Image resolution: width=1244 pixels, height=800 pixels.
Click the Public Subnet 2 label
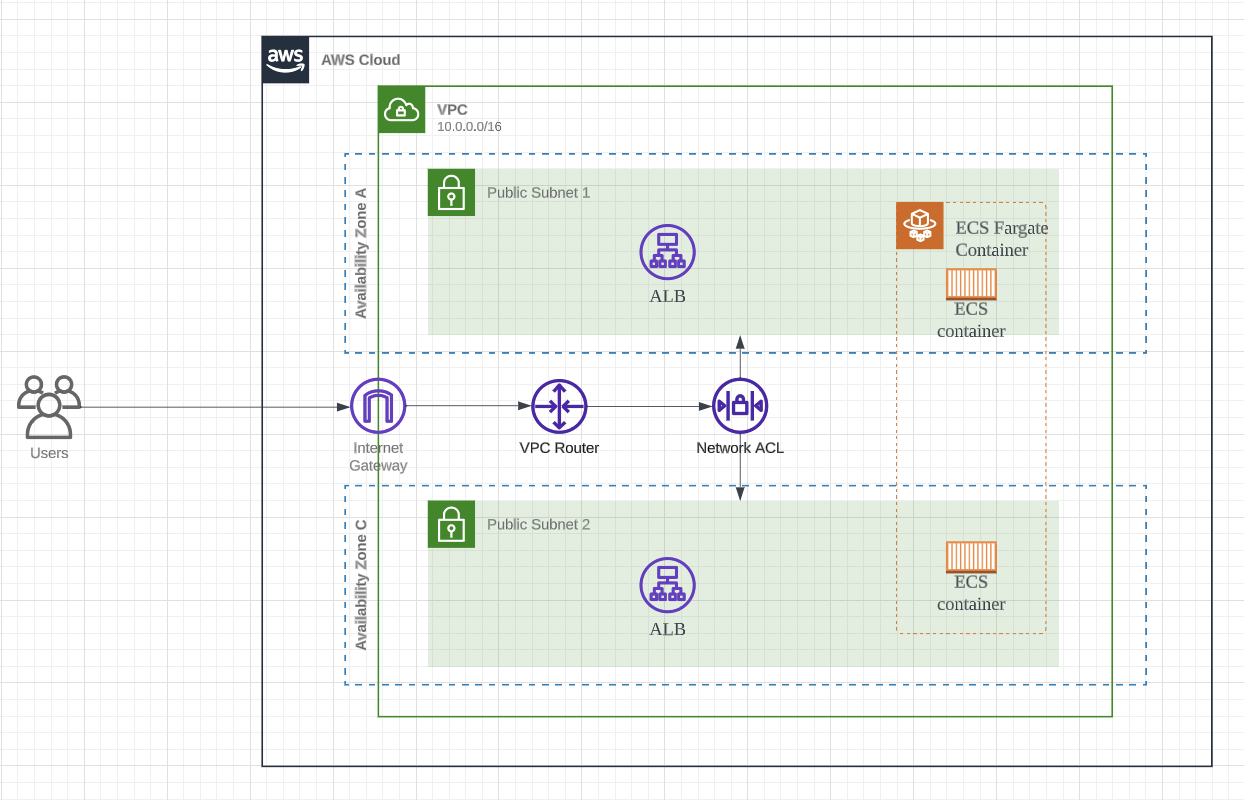point(538,524)
